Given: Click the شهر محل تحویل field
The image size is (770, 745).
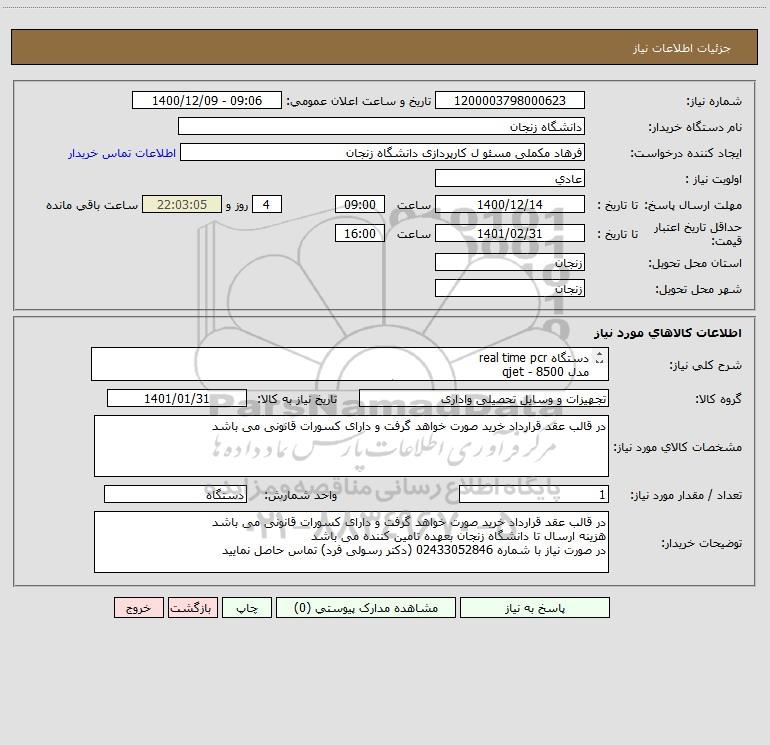Looking at the screenshot, I should [510, 289].
